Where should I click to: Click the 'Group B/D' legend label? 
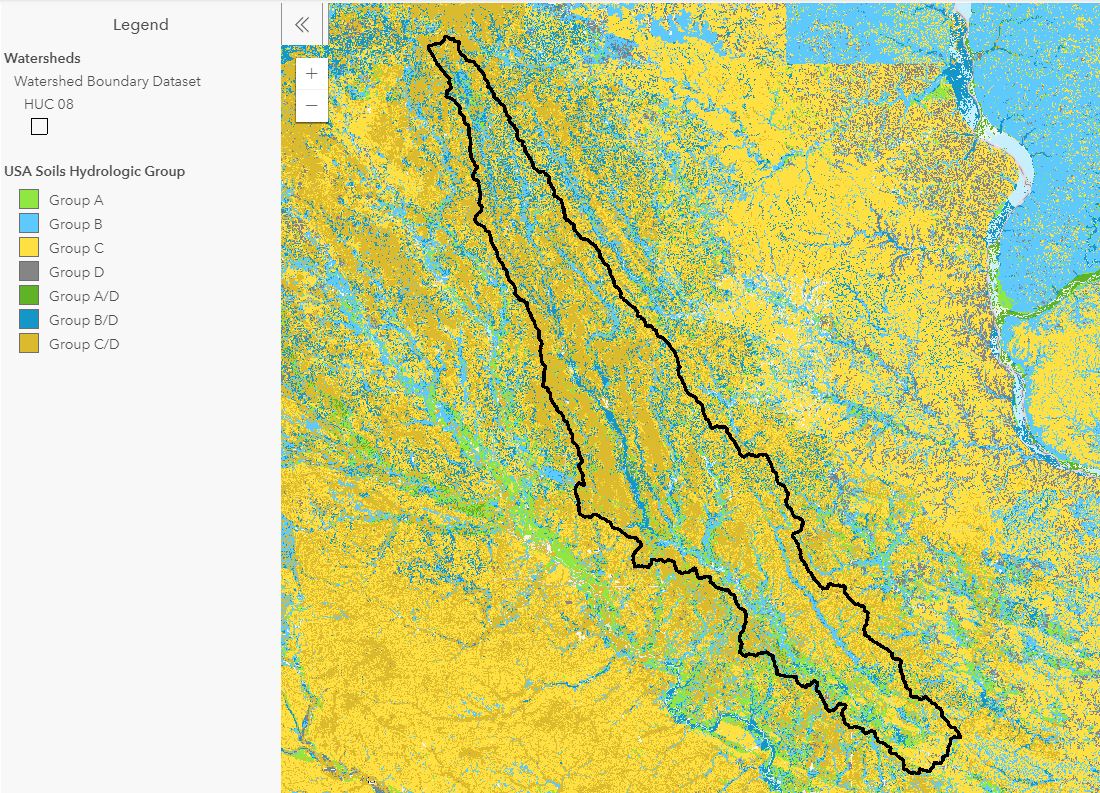click(x=83, y=320)
